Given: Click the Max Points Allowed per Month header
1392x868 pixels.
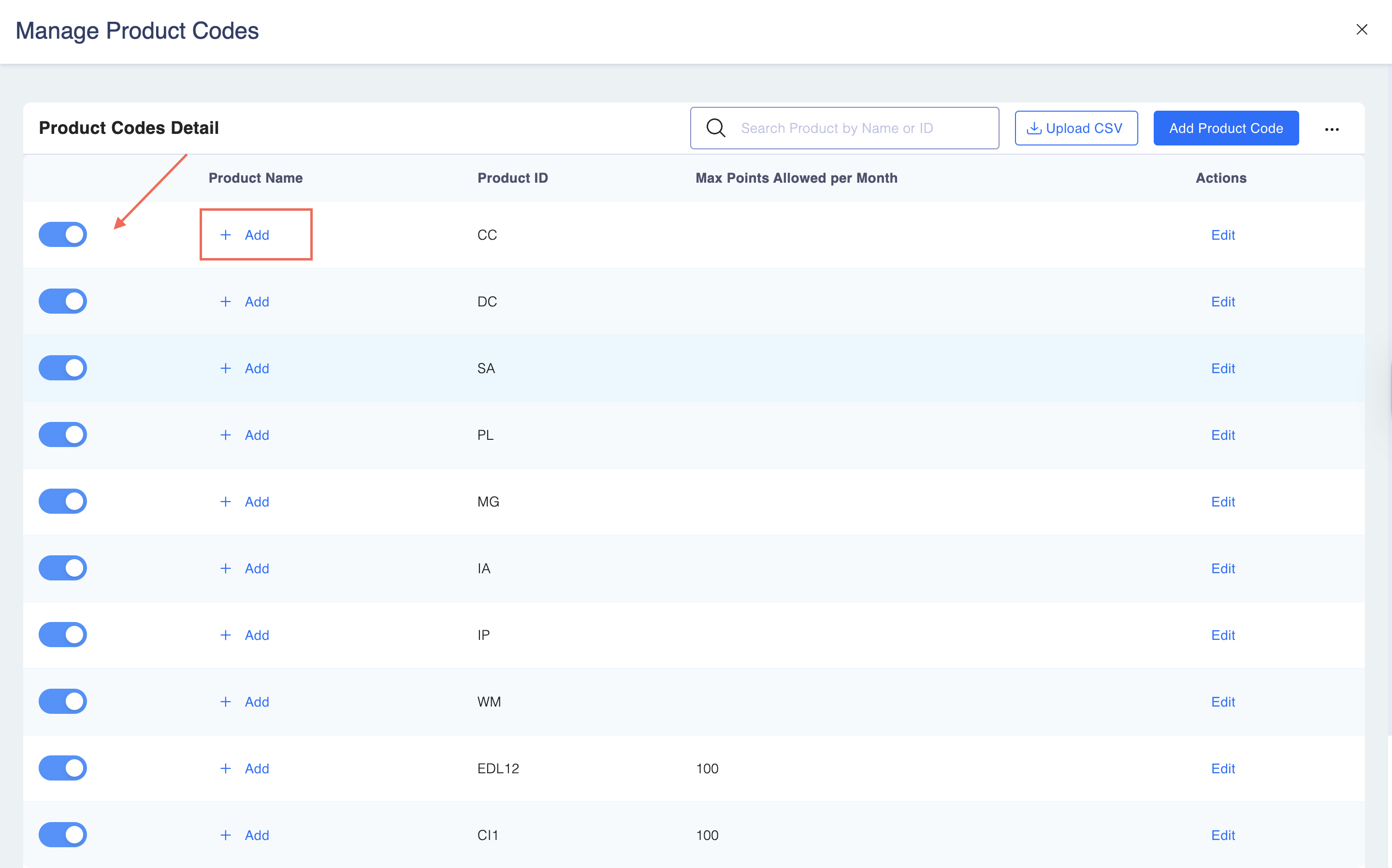Looking at the screenshot, I should pos(796,178).
